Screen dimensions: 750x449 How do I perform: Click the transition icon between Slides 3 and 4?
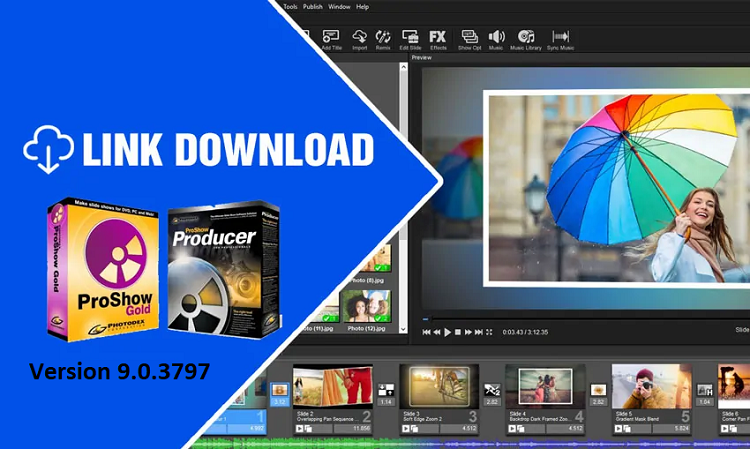coord(492,390)
